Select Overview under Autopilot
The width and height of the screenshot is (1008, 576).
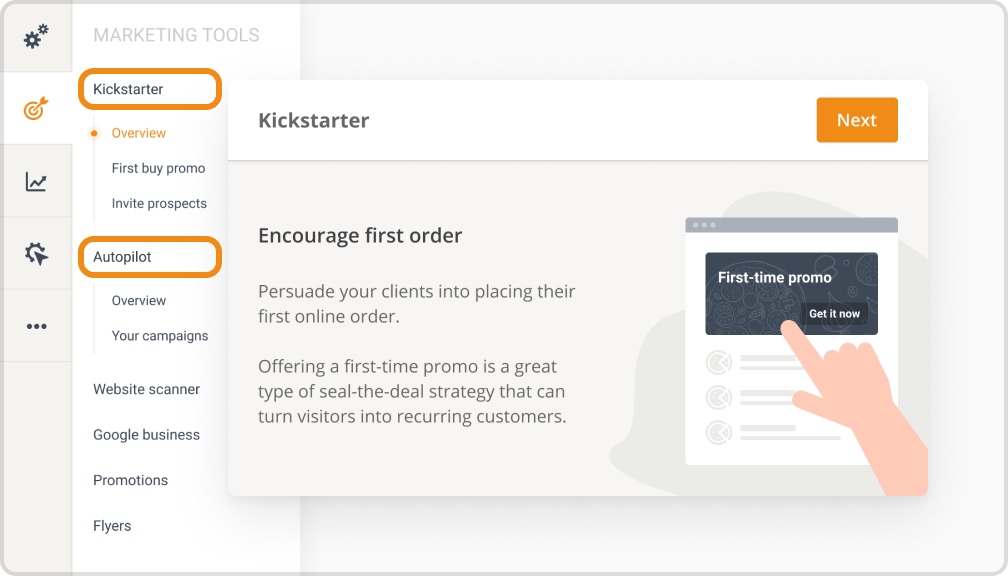click(138, 301)
